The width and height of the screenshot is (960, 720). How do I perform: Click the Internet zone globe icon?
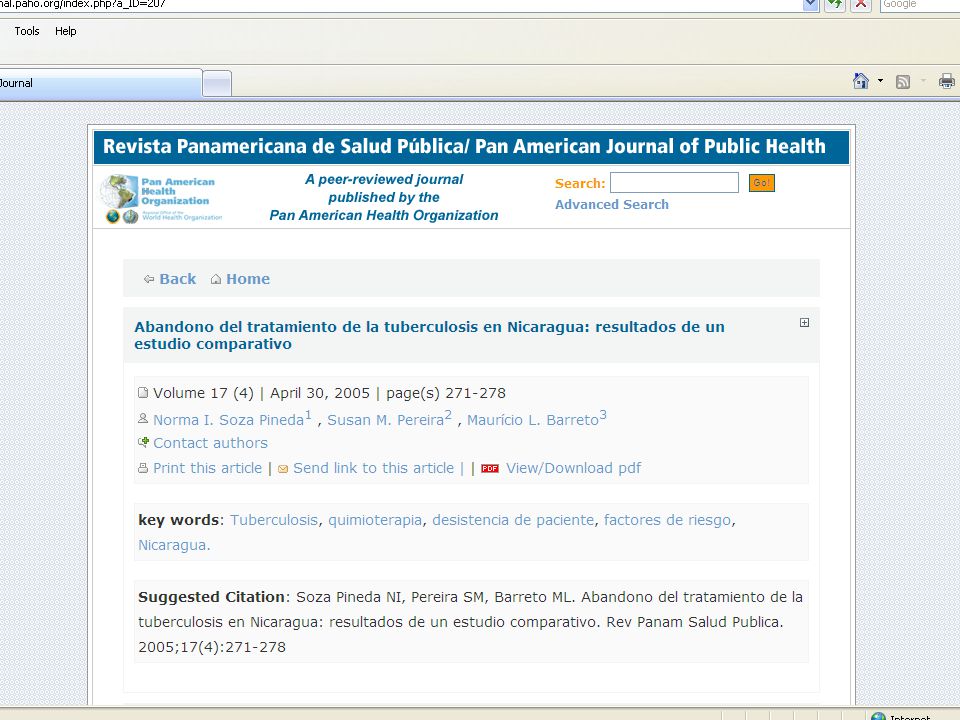tap(879, 716)
